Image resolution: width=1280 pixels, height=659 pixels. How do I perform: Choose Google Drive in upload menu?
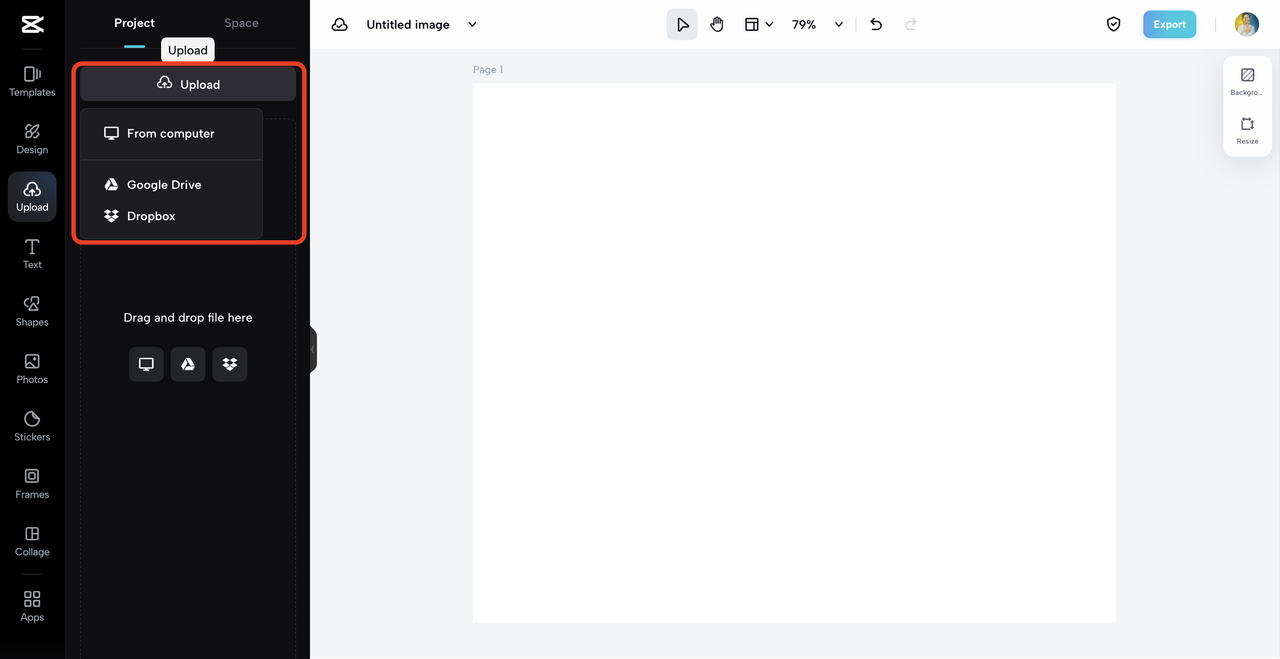click(171, 185)
